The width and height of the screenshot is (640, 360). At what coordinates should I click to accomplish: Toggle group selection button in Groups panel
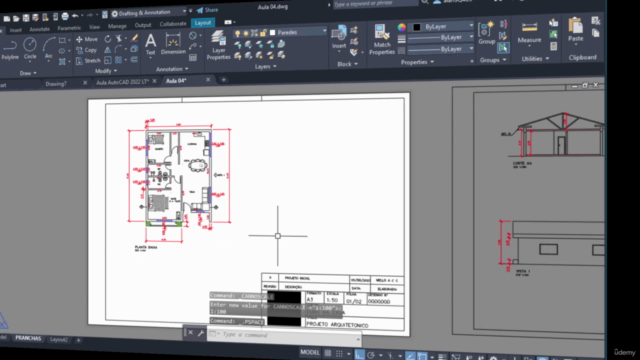pos(503,48)
